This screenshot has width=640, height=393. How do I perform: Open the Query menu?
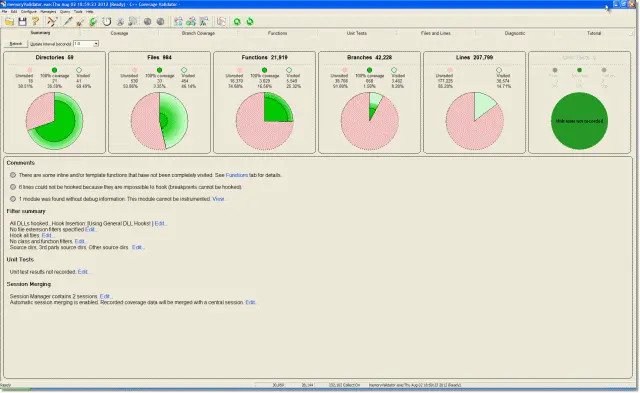click(x=65, y=11)
